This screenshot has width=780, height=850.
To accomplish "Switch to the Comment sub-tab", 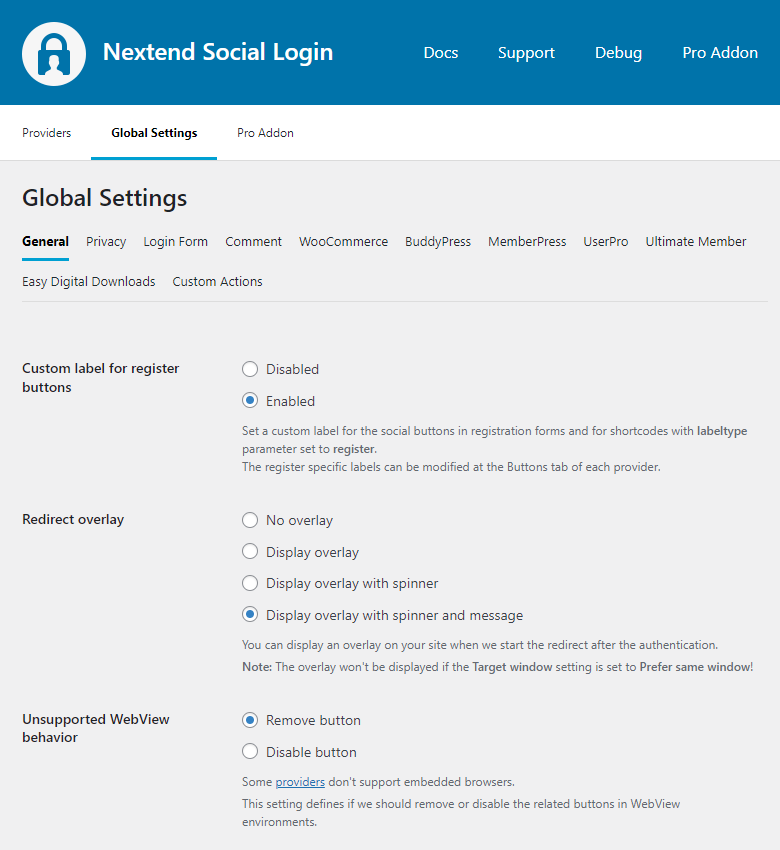I will (x=254, y=242).
